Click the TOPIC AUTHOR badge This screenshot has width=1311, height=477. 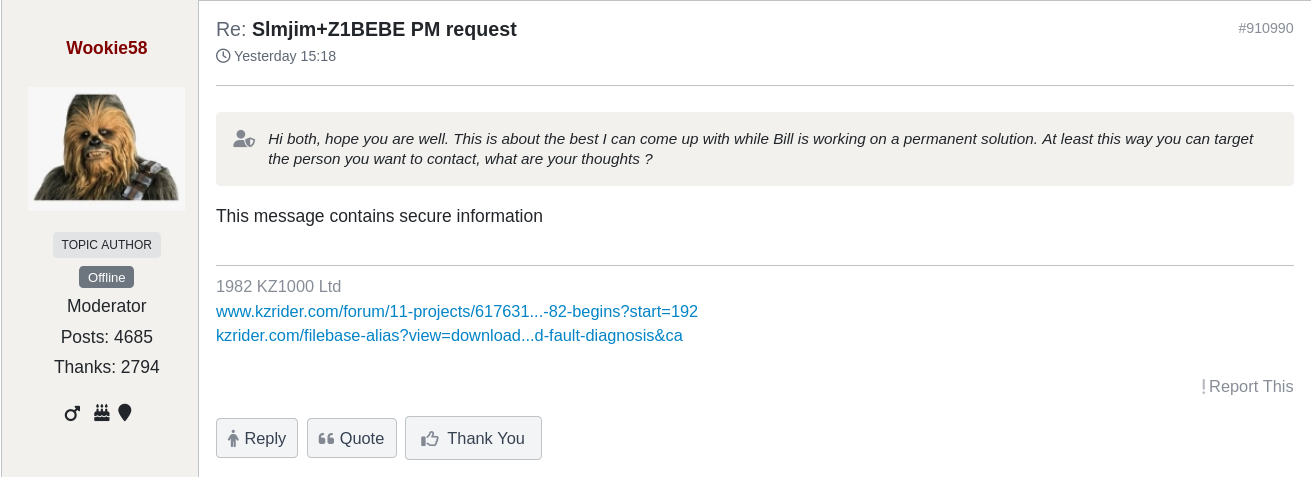tap(107, 245)
